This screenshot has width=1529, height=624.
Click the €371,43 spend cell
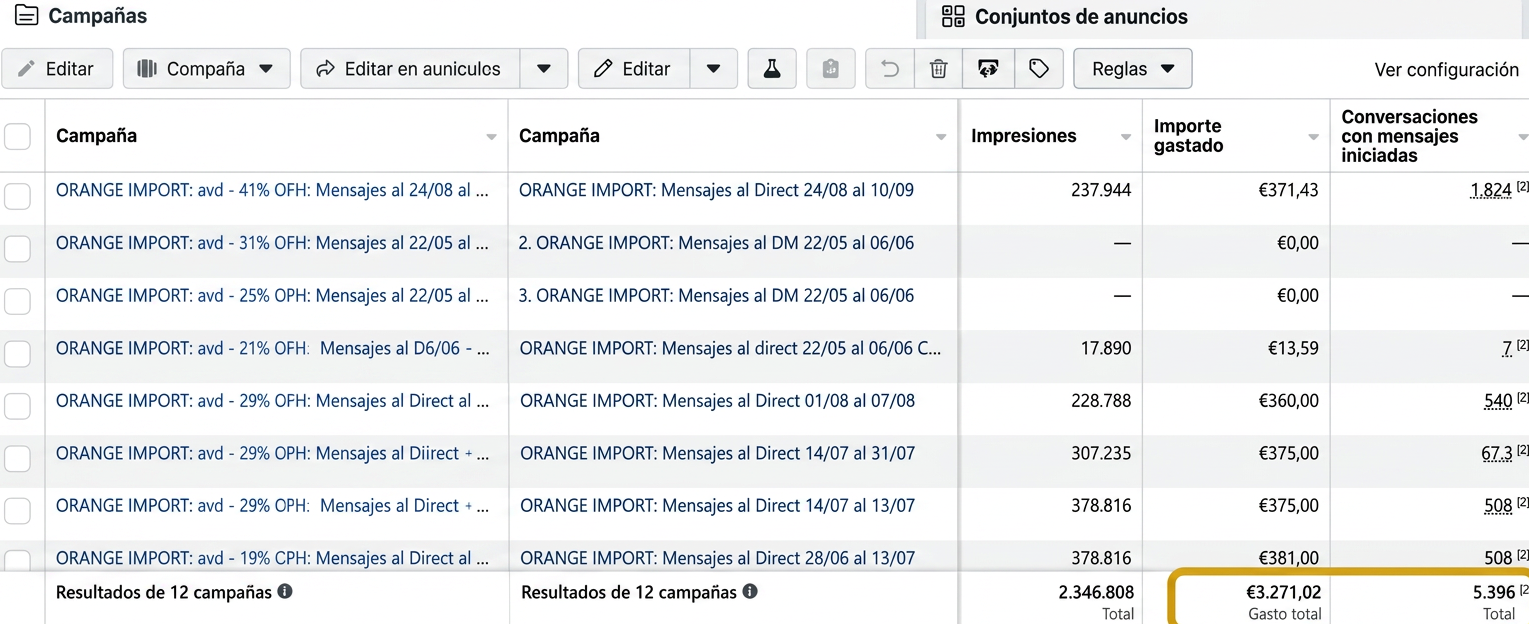[x=1288, y=190]
